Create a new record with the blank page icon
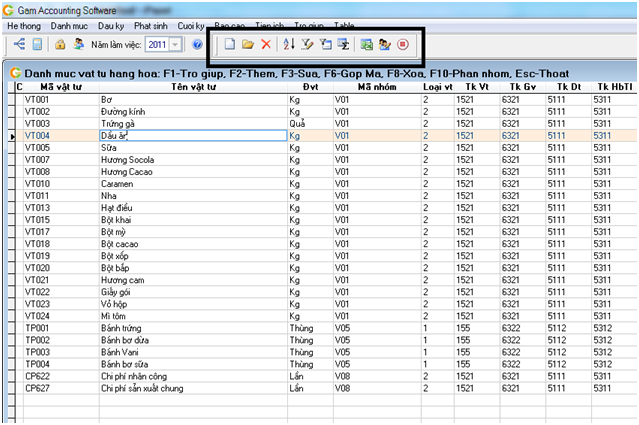The image size is (639, 425). [x=230, y=44]
